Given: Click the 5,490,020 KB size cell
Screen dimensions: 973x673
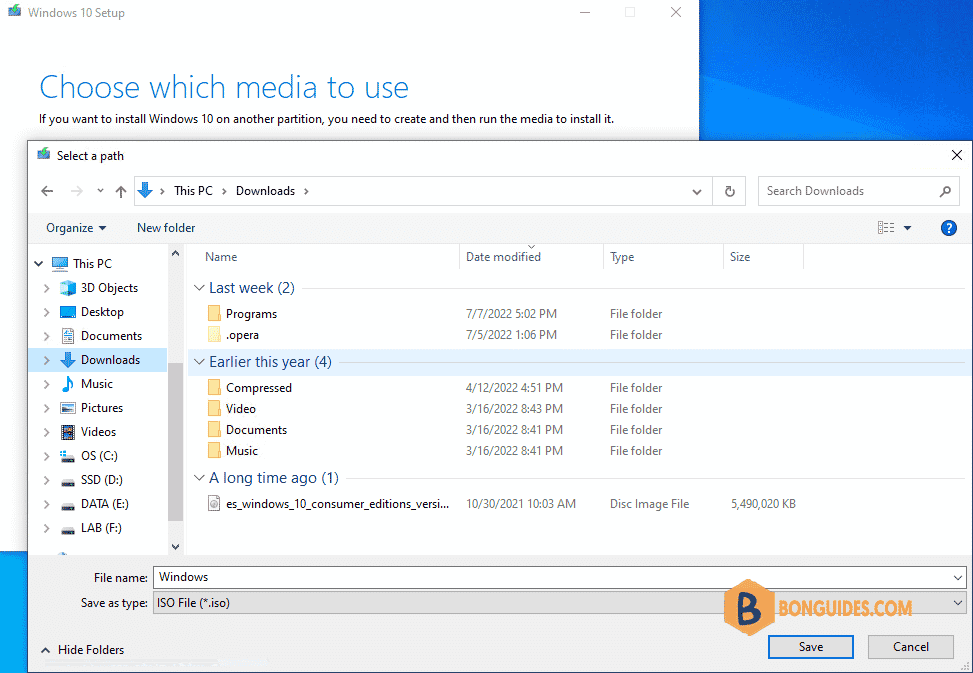Looking at the screenshot, I should click(763, 504).
